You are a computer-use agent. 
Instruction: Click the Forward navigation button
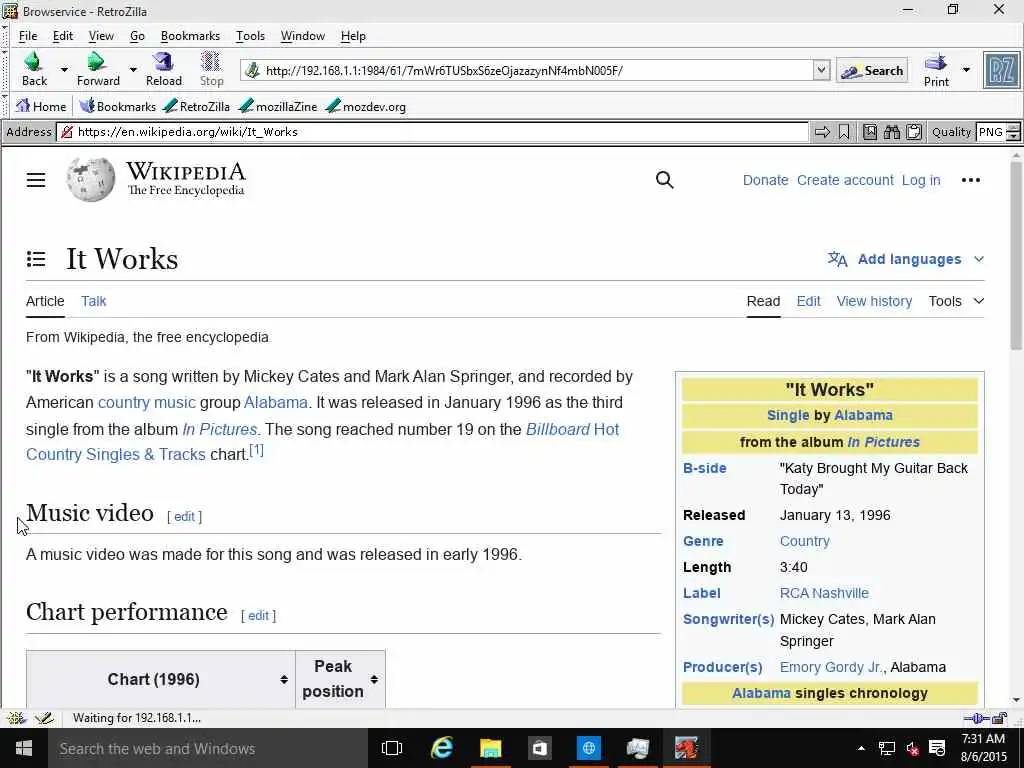pos(98,69)
